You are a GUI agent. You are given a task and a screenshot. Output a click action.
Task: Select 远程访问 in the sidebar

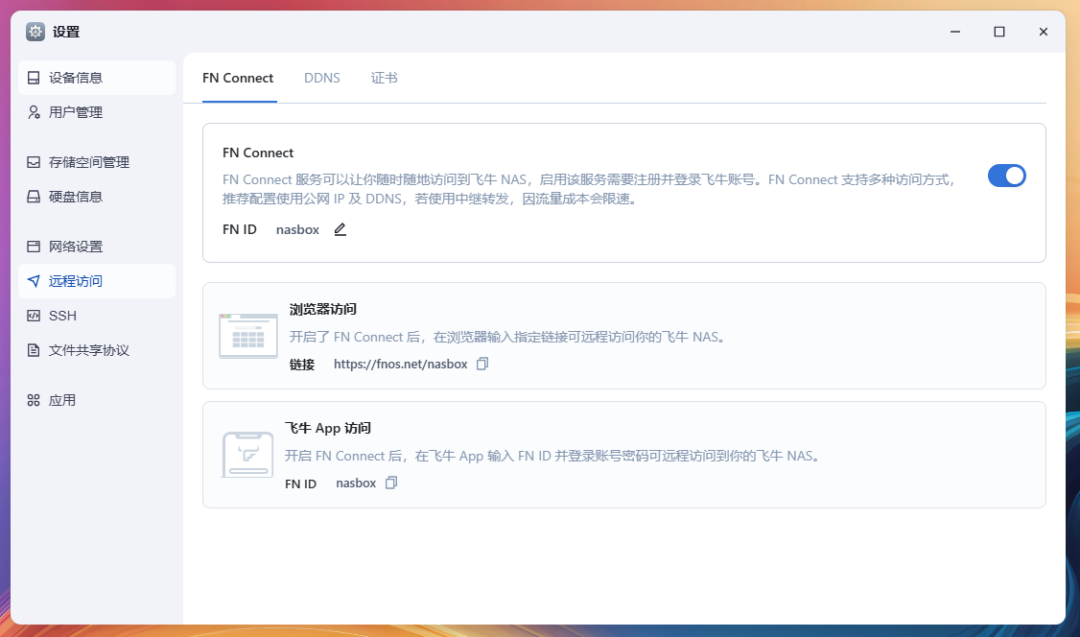[x=96, y=281]
